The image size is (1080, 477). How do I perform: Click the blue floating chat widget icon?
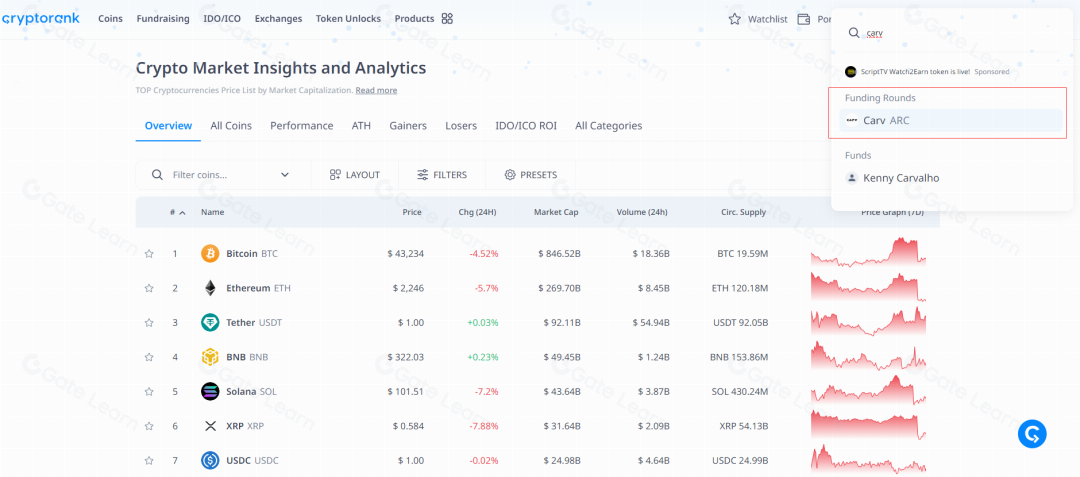click(x=1032, y=433)
